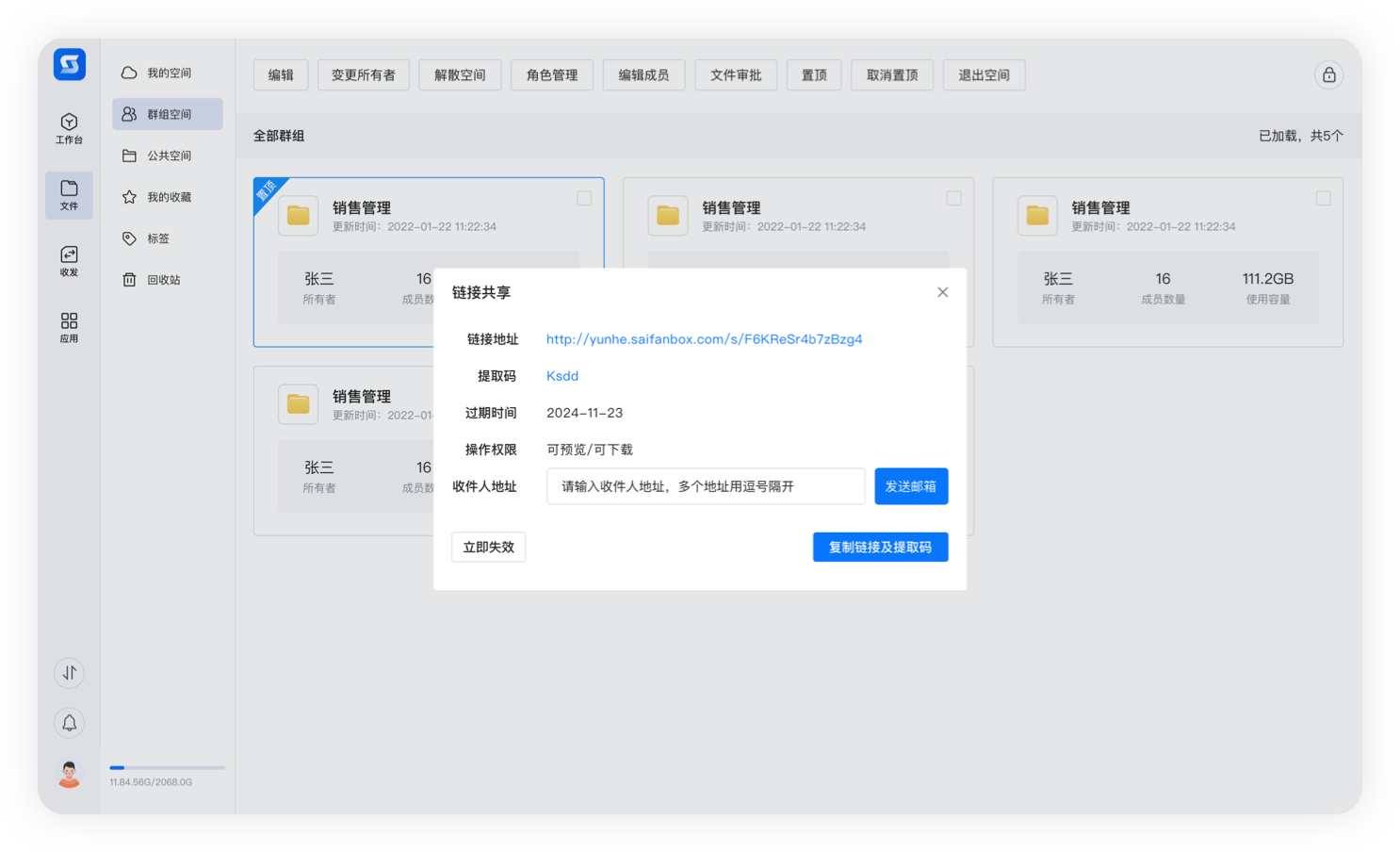Select 群组空间 in the sidebar

coord(168,114)
